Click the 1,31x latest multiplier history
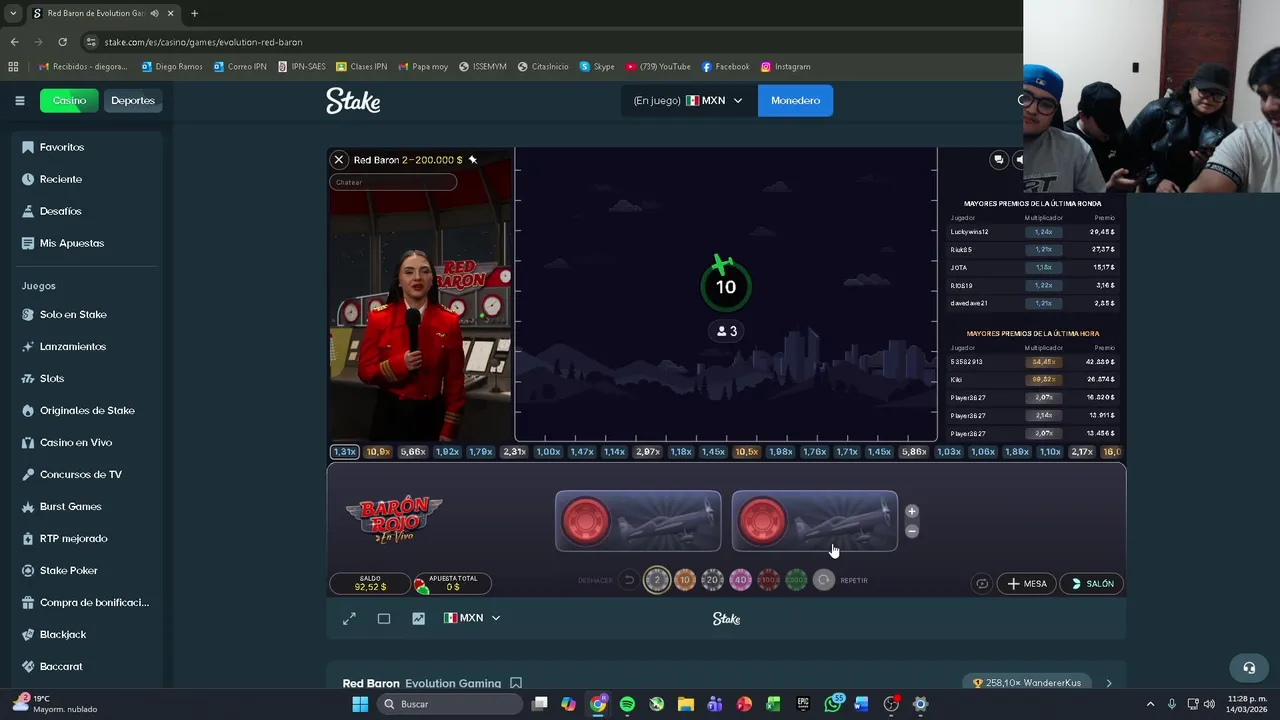This screenshot has width=1280, height=720. click(345, 452)
